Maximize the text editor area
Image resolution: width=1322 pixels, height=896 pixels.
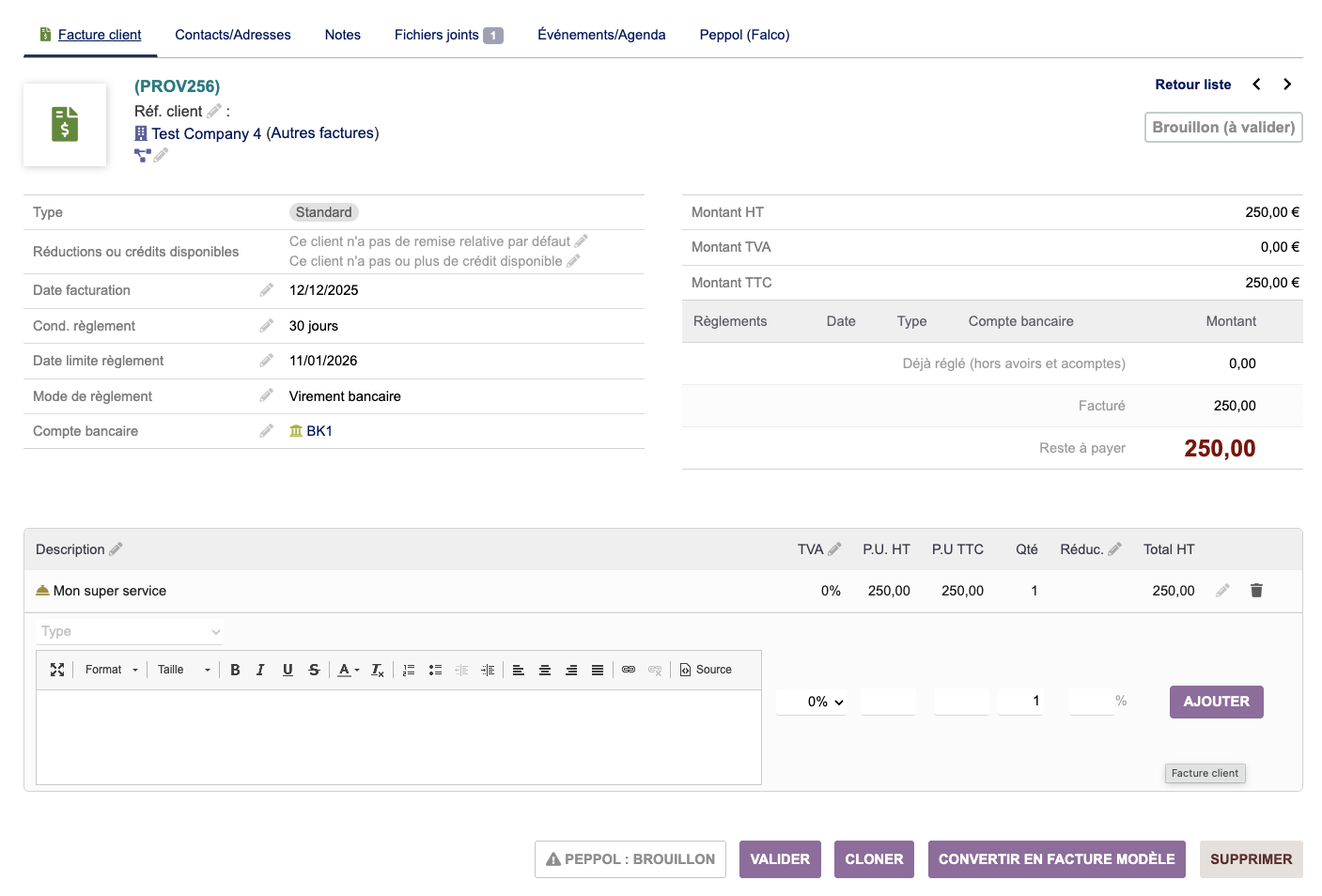coord(57,670)
